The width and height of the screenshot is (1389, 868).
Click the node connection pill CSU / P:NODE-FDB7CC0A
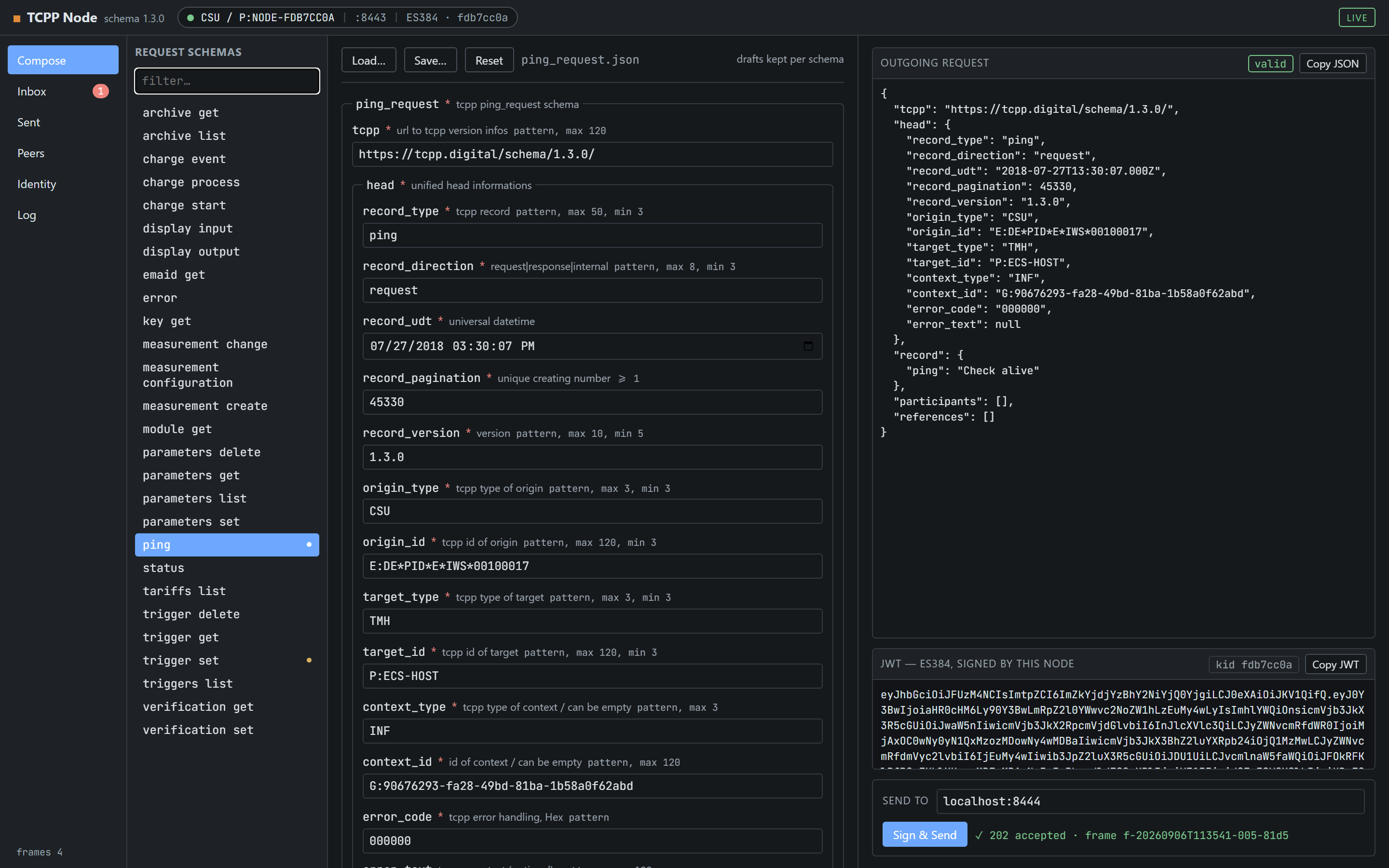click(348, 18)
